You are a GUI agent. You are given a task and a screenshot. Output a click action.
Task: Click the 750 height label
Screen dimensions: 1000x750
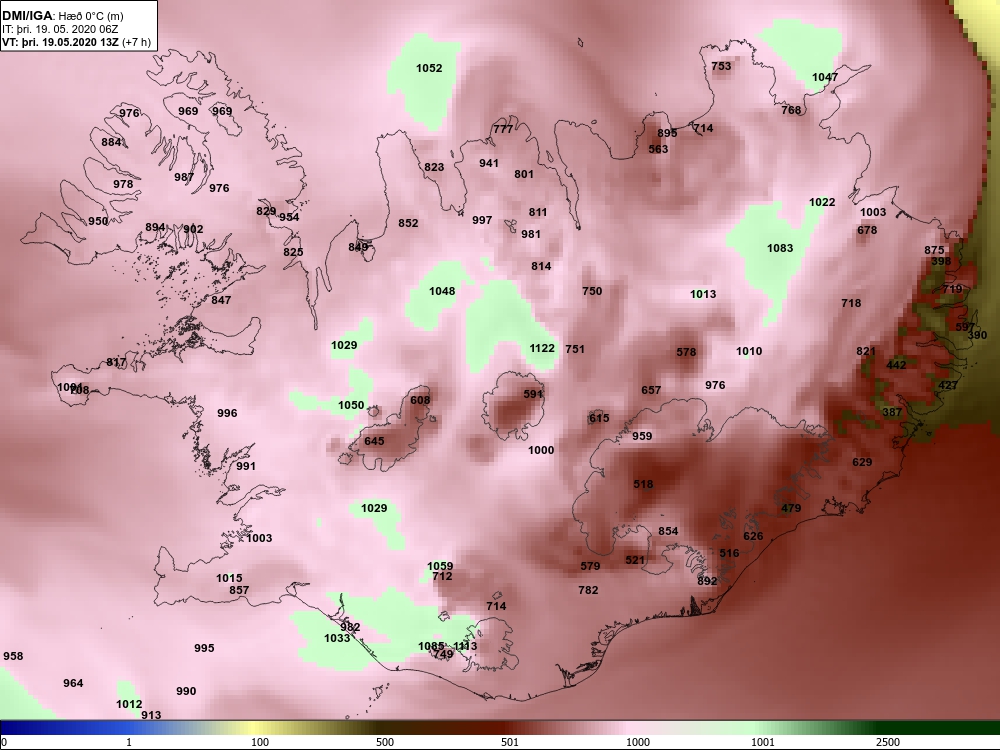click(x=592, y=291)
